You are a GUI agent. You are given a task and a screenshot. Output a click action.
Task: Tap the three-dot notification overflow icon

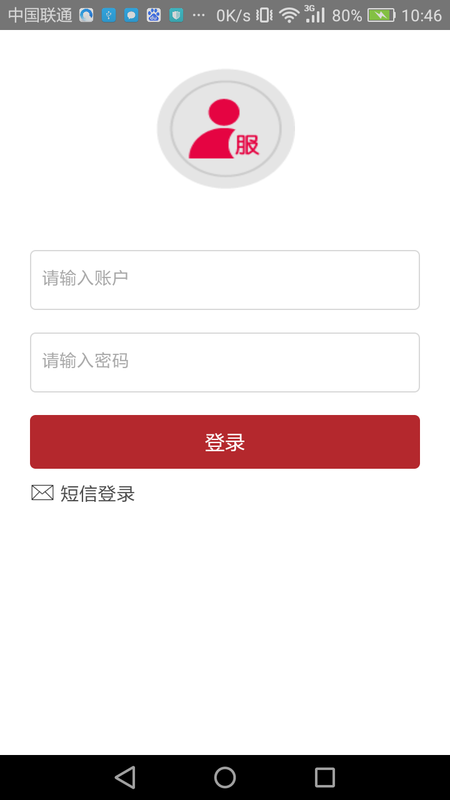(198, 15)
